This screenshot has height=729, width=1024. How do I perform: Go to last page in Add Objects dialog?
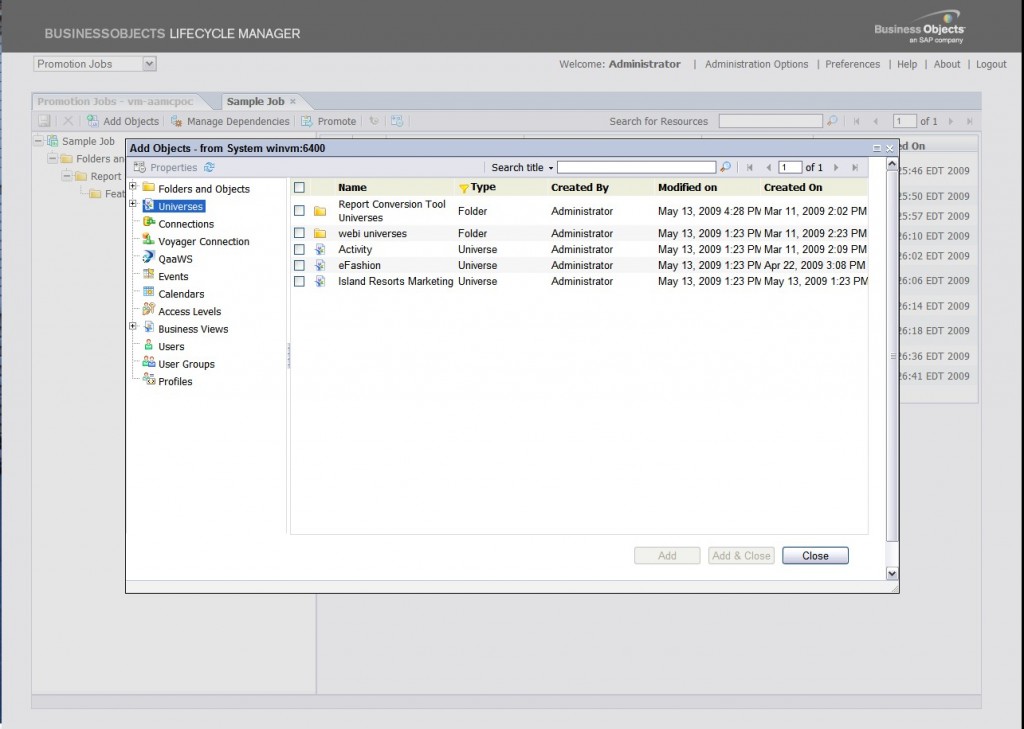point(854,168)
